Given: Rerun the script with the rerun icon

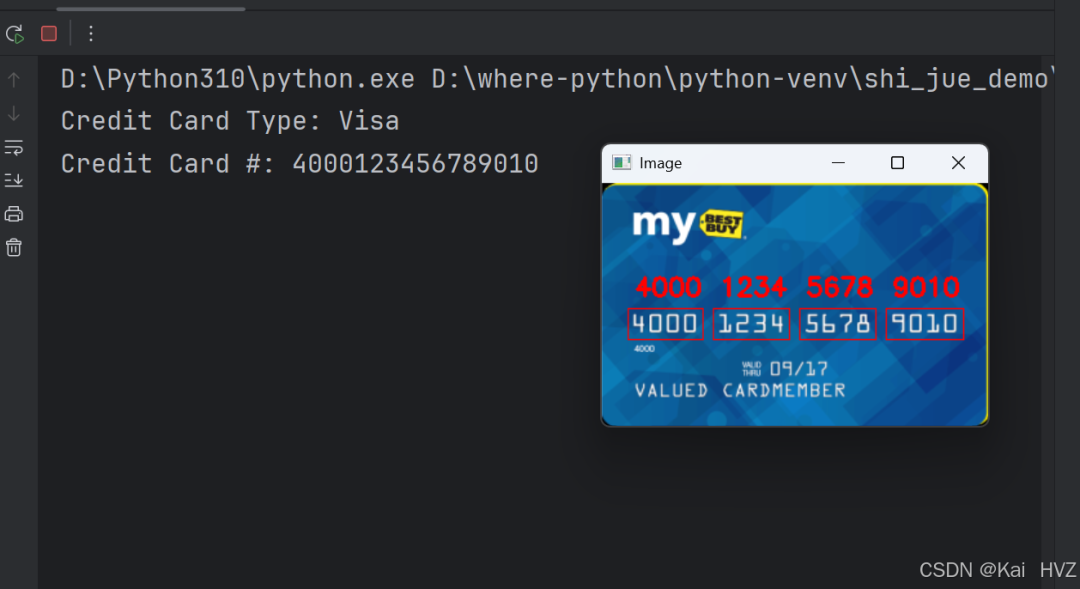Looking at the screenshot, I should coord(14,34).
